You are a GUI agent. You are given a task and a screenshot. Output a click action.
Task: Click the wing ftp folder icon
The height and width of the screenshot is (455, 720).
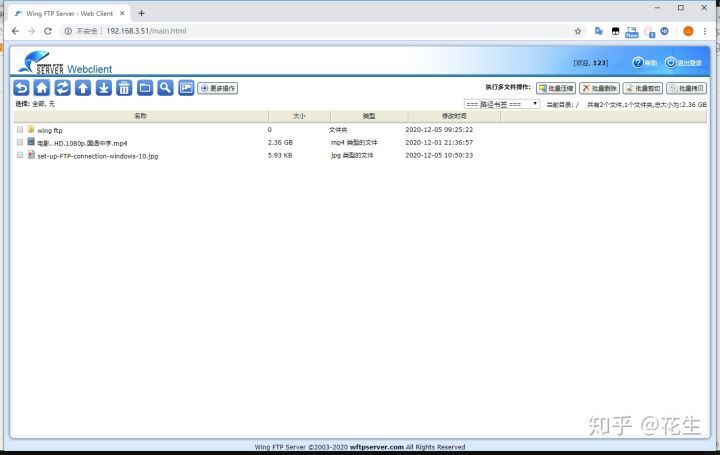[31, 129]
